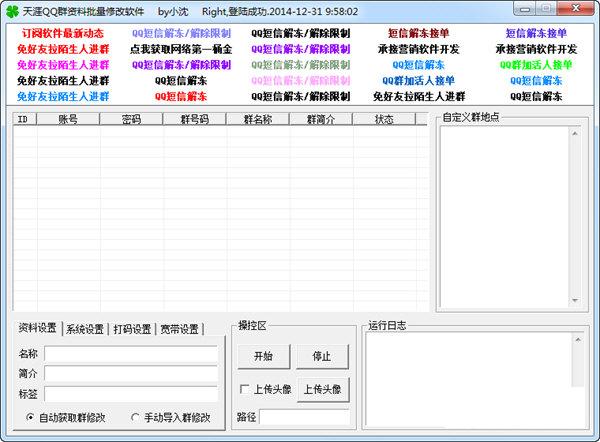Go to the 宽带设置 tab
600x442 pixels.
pos(179,329)
